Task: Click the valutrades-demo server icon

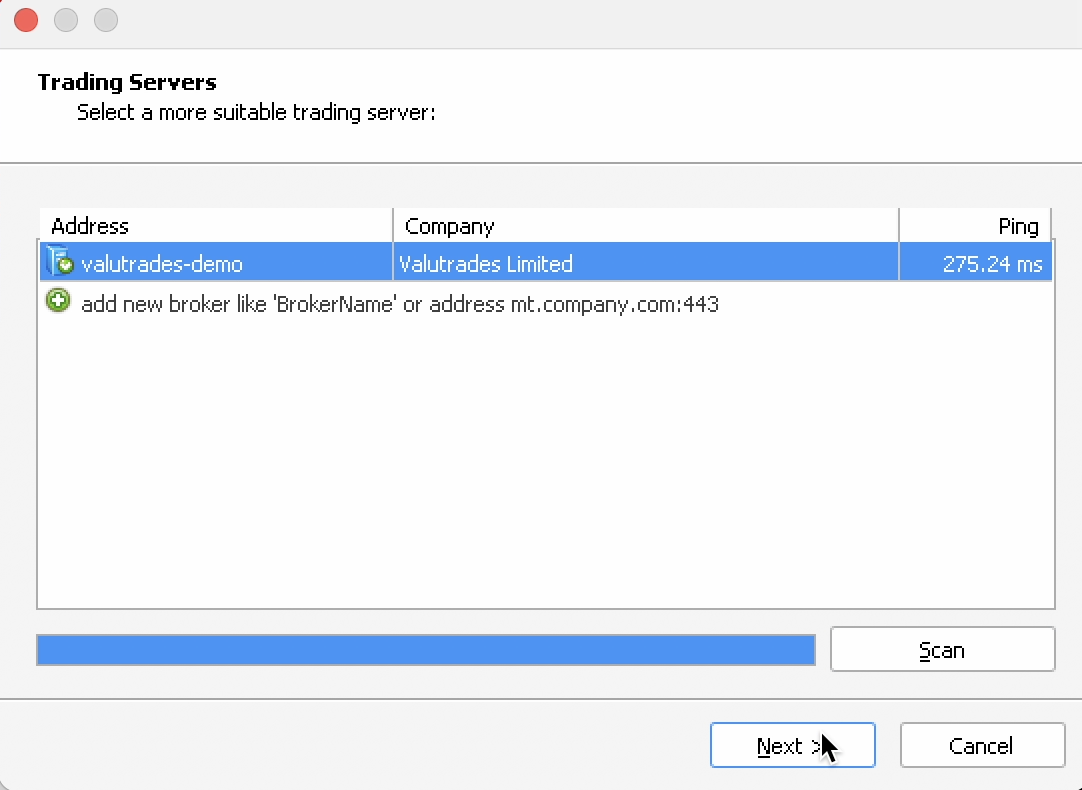Action: [x=59, y=262]
